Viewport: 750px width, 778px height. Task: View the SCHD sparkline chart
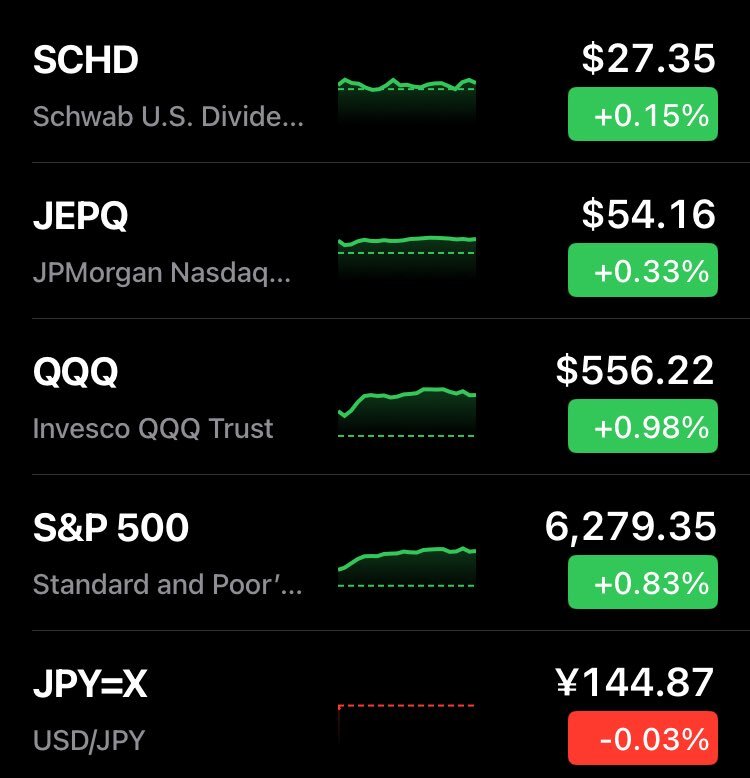[407, 101]
